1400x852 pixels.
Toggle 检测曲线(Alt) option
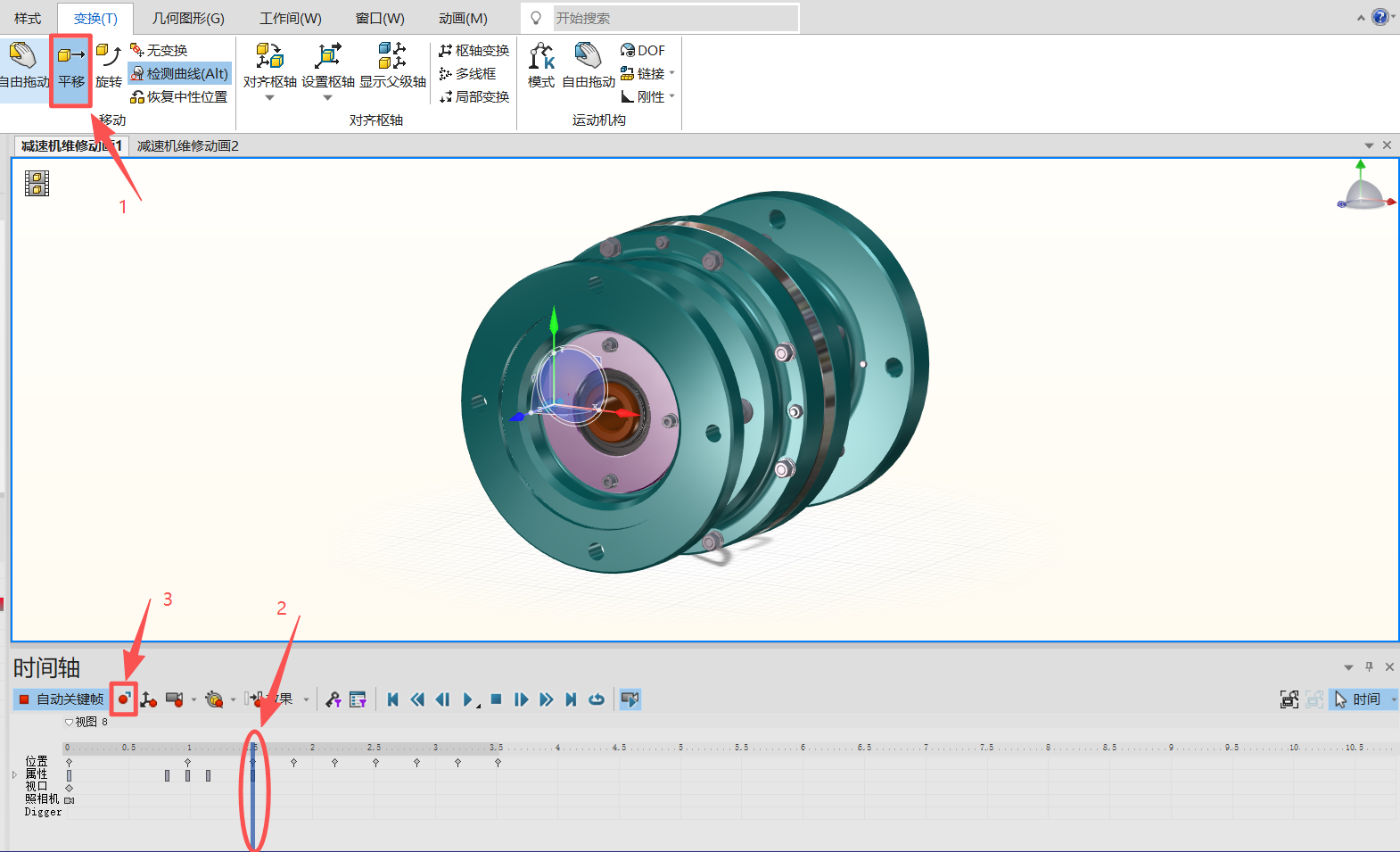[x=179, y=73]
